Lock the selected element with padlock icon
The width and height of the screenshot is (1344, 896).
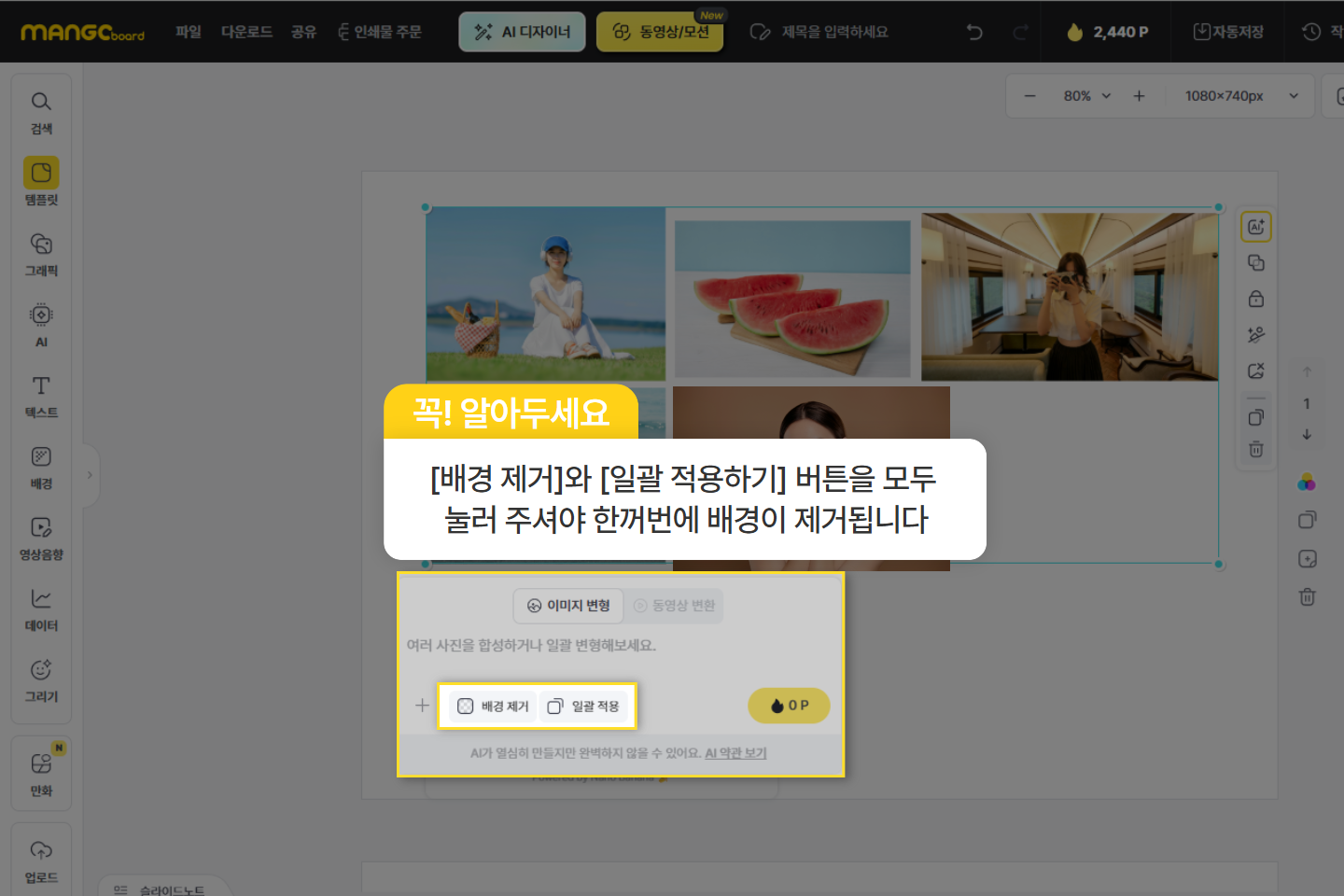(x=1256, y=299)
